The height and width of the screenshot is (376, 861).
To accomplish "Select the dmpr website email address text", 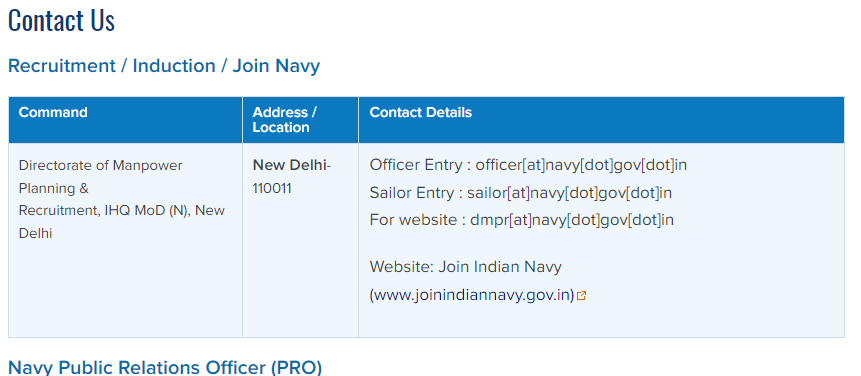I will point(572,220).
